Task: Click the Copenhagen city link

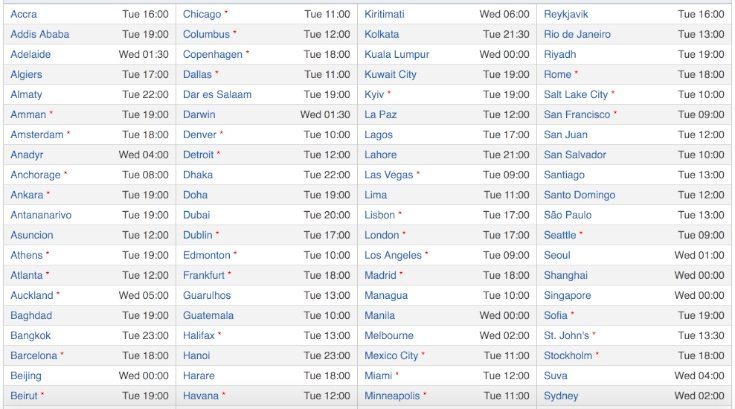Action: pos(213,54)
